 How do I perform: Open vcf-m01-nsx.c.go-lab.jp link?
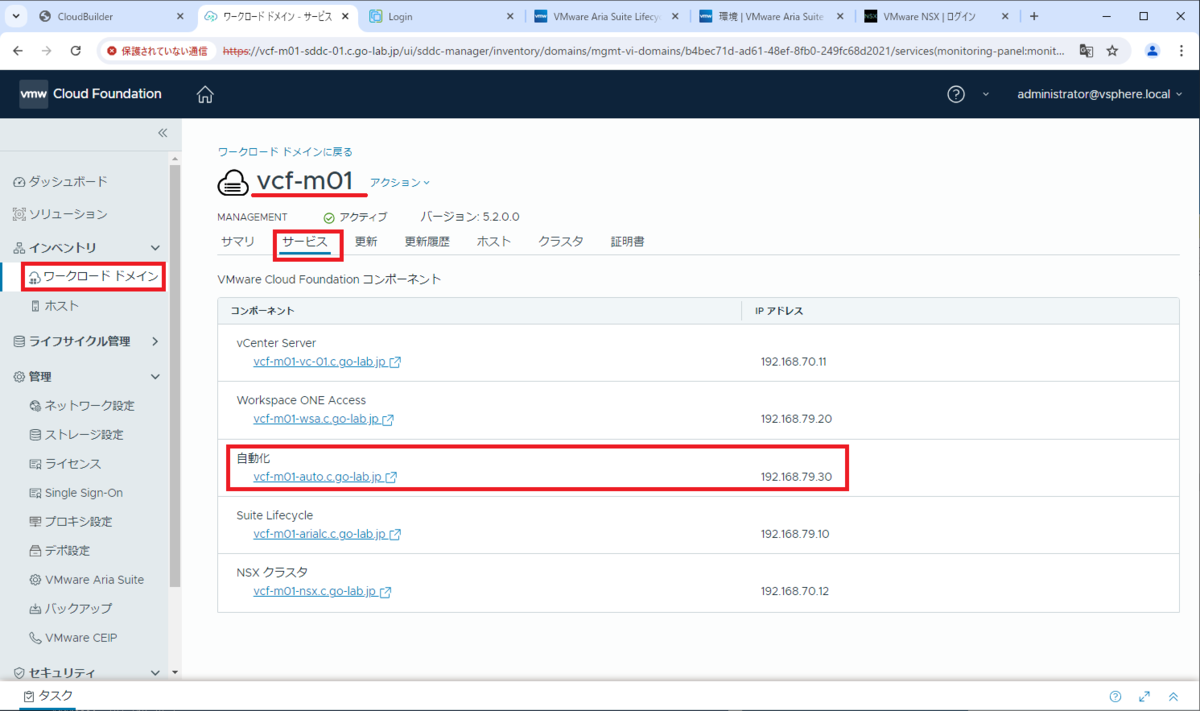pyautogui.click(x=315, y=592)
